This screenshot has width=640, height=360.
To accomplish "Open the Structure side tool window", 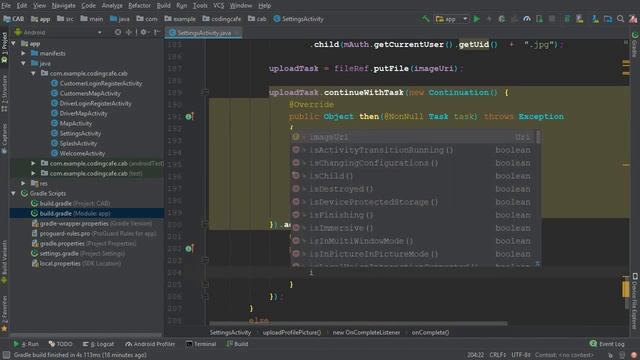I will [x=4, y=93].
